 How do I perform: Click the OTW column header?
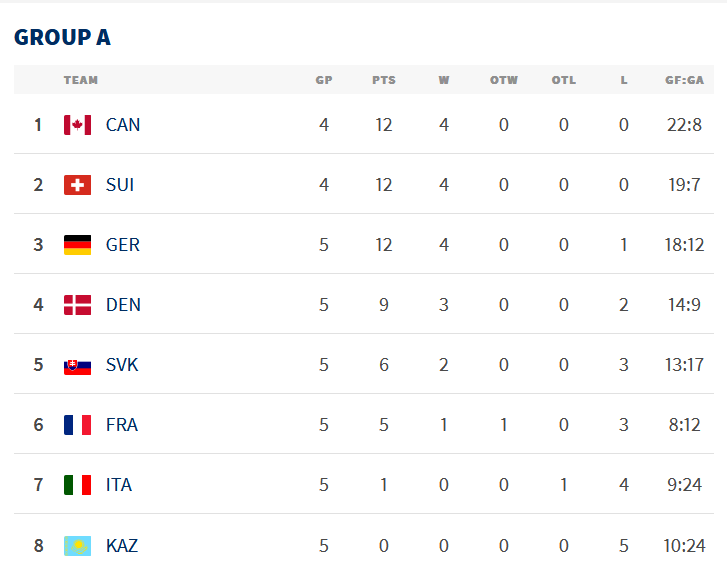click(x=504, y=80)
